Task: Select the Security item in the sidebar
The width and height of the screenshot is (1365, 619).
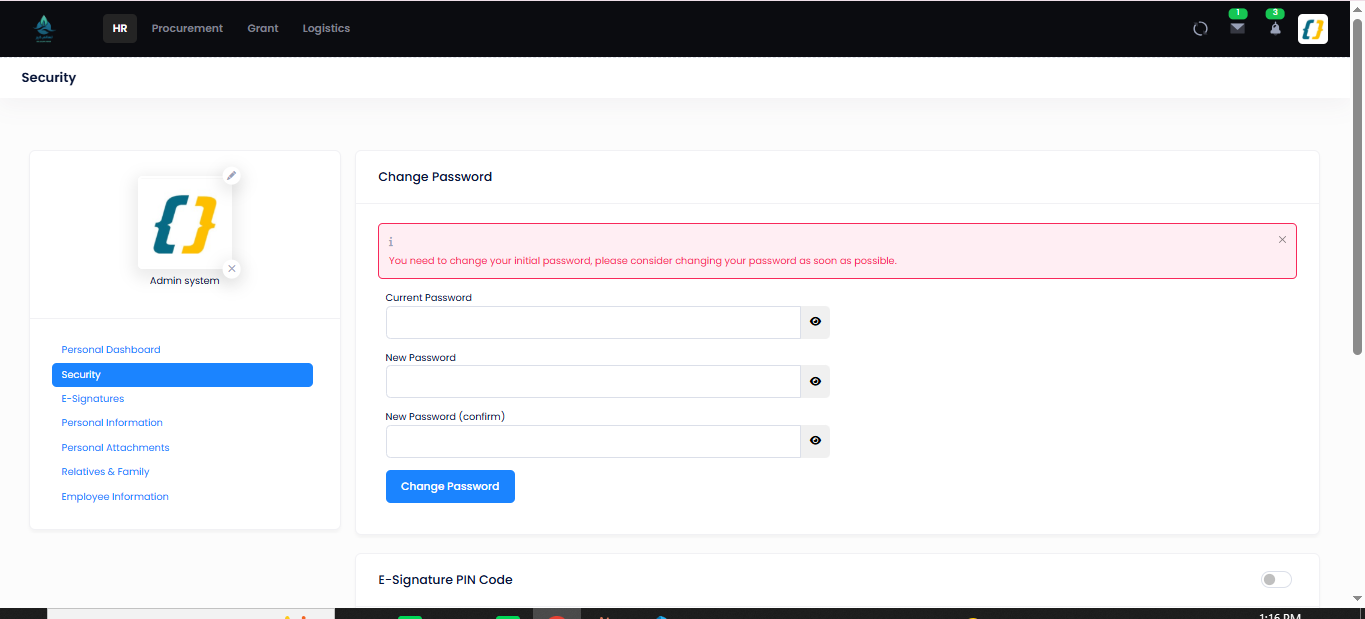Action: point(182,375)
